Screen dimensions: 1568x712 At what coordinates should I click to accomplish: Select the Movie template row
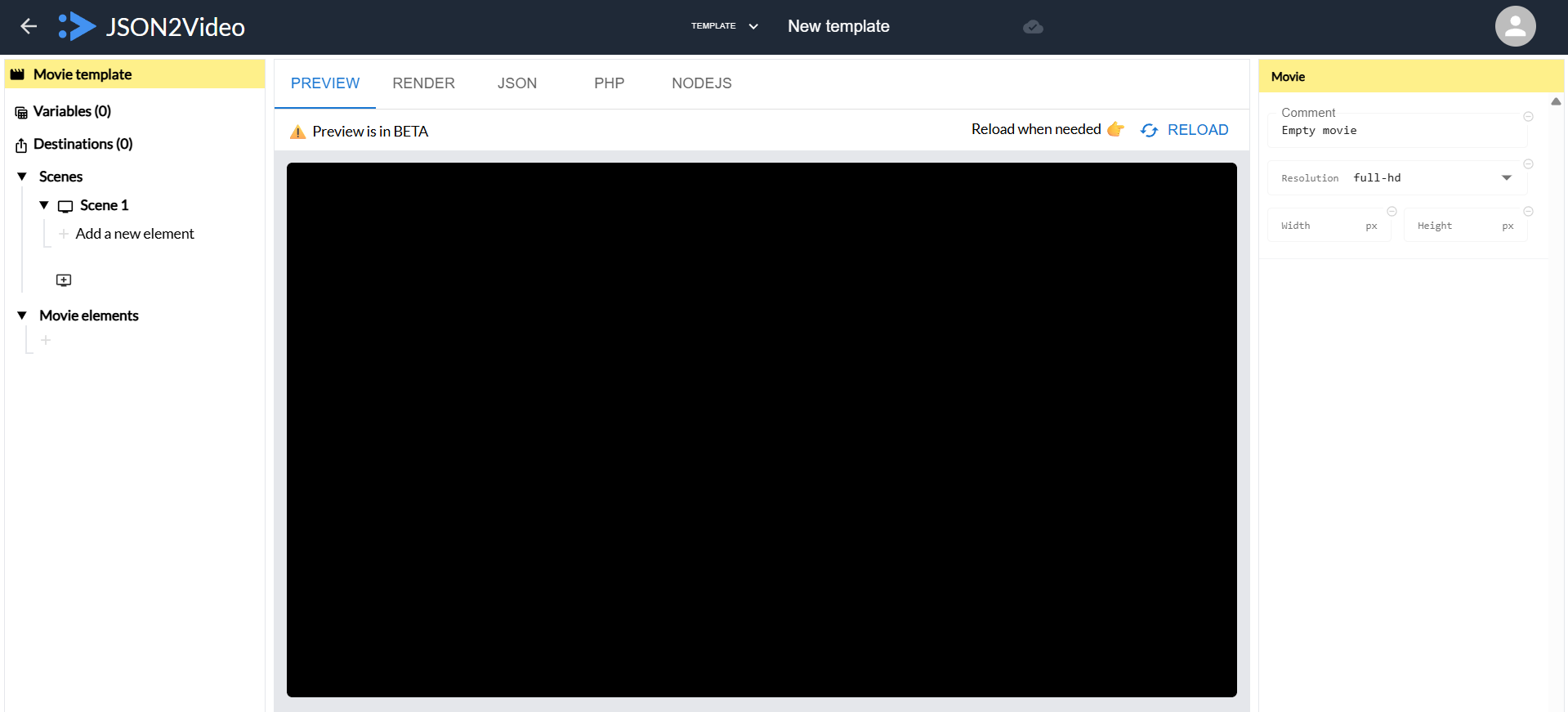coord(135,74)
